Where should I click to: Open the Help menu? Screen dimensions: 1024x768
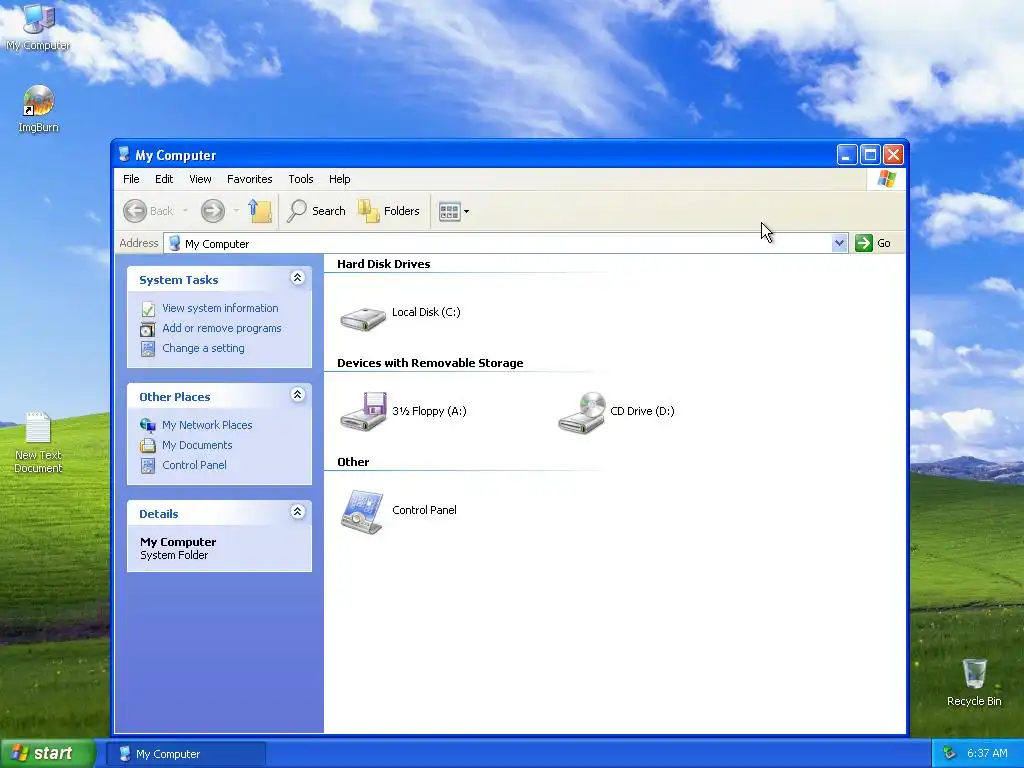(x=339, y=179)
